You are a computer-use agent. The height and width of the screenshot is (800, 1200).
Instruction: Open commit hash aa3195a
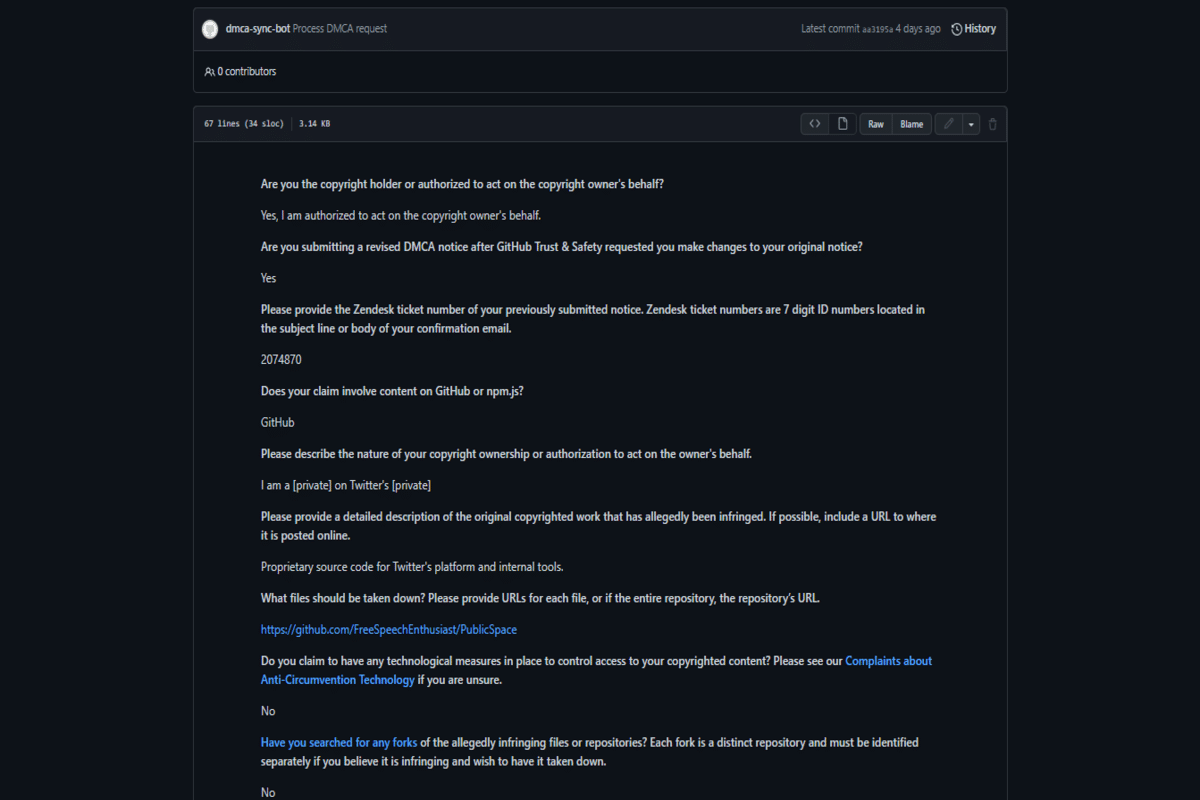[875, 29]
